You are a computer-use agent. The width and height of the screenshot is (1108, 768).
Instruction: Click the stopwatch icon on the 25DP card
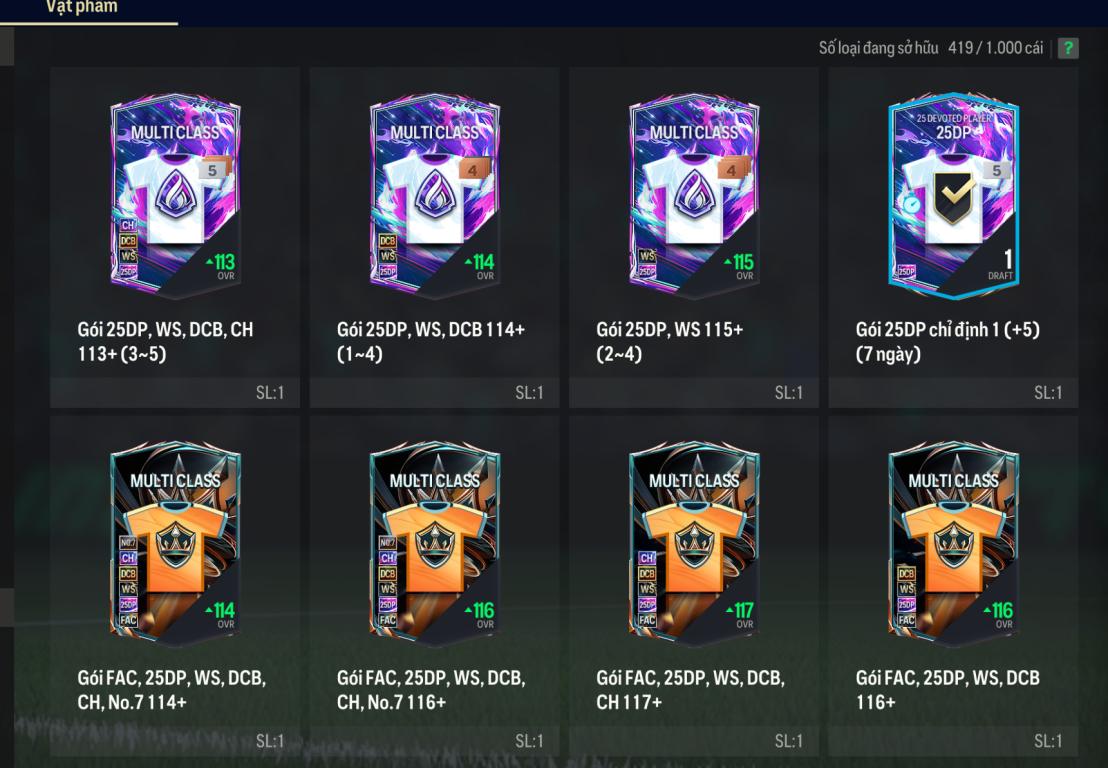pyautogui.click(x=910, y=203)
